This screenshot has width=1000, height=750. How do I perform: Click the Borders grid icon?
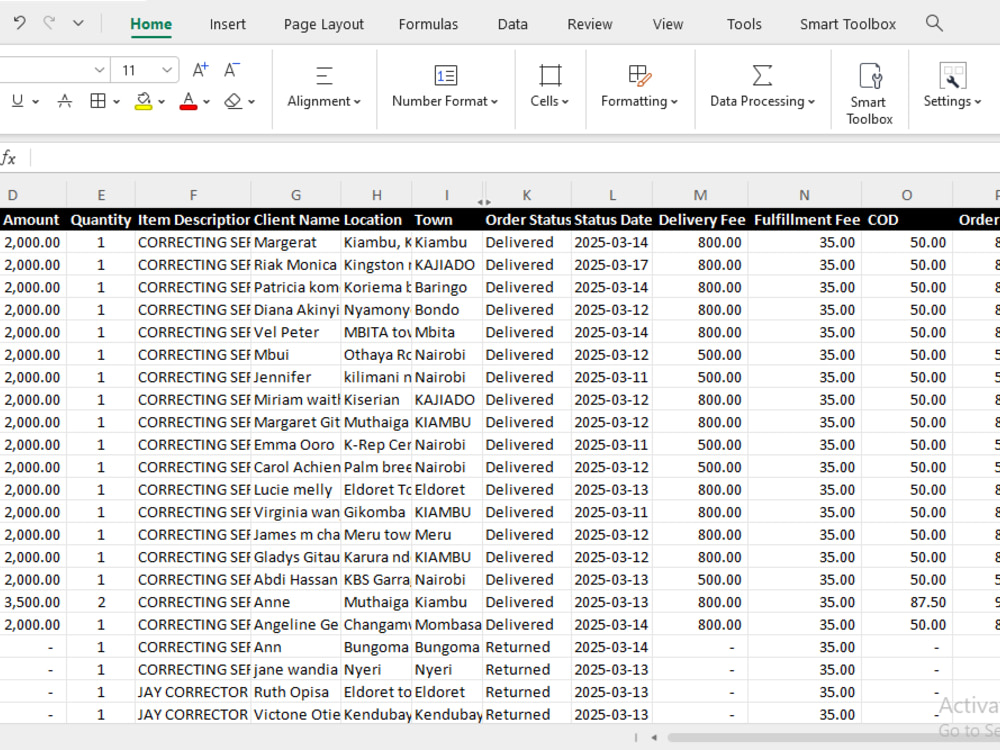click(98, 101)
